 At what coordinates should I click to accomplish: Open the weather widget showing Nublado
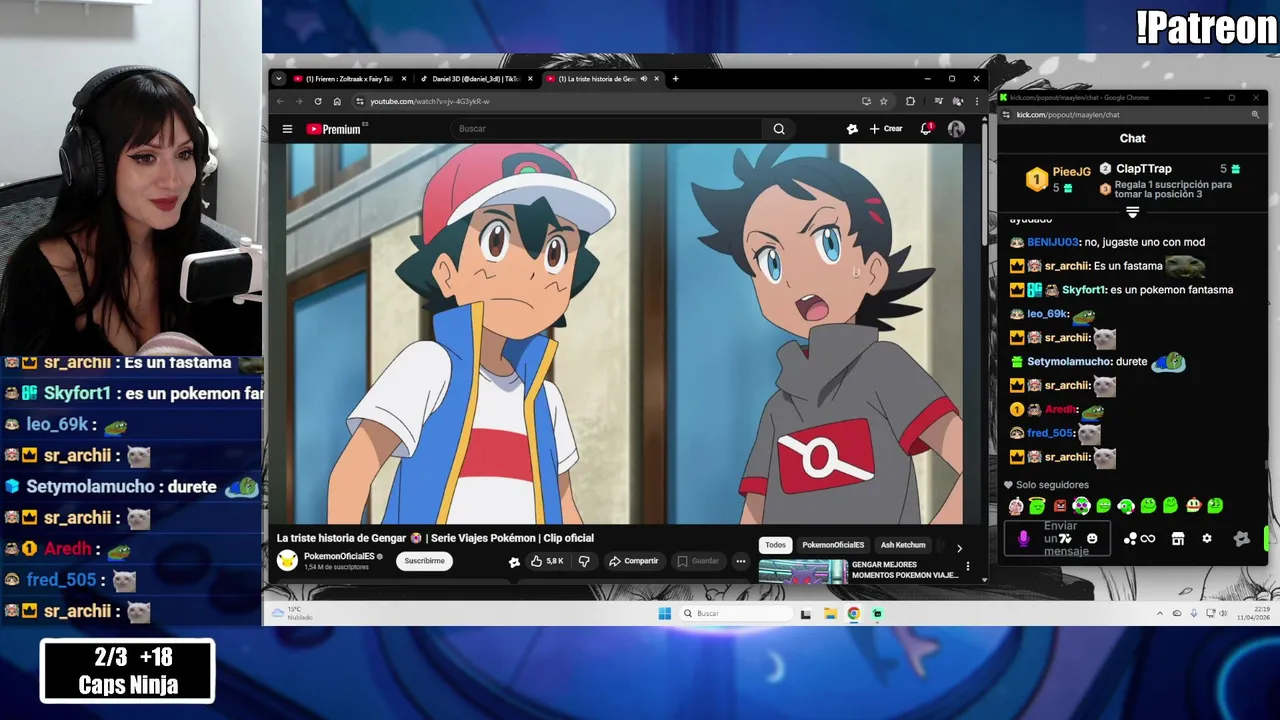point(290,613)
